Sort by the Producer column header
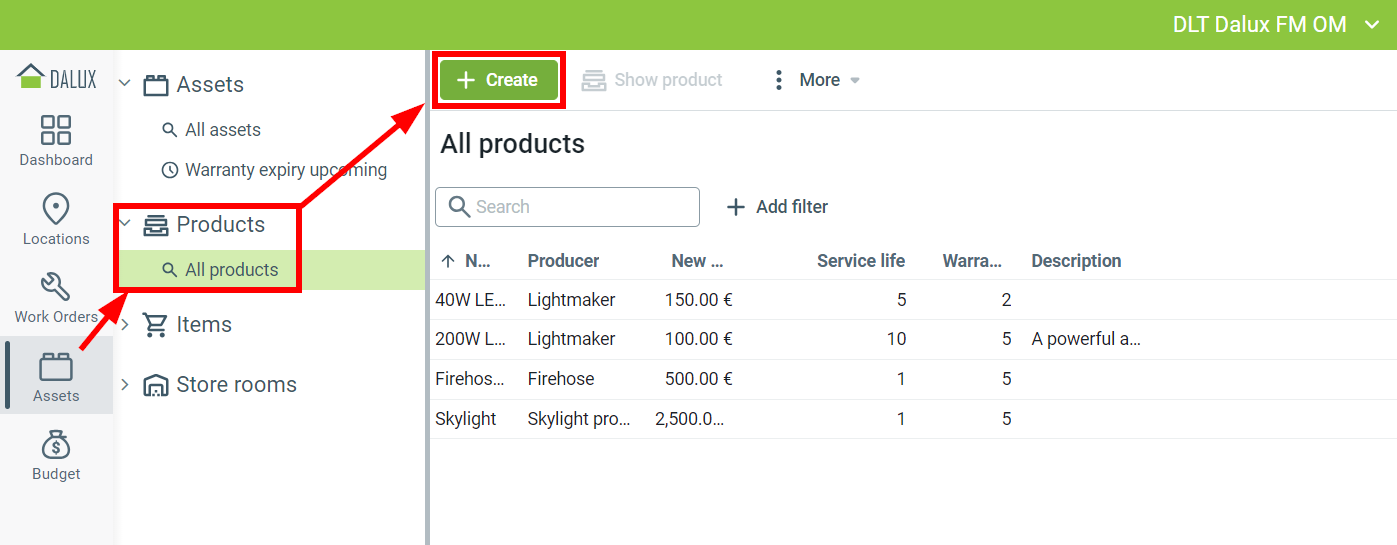 point(563,261)
